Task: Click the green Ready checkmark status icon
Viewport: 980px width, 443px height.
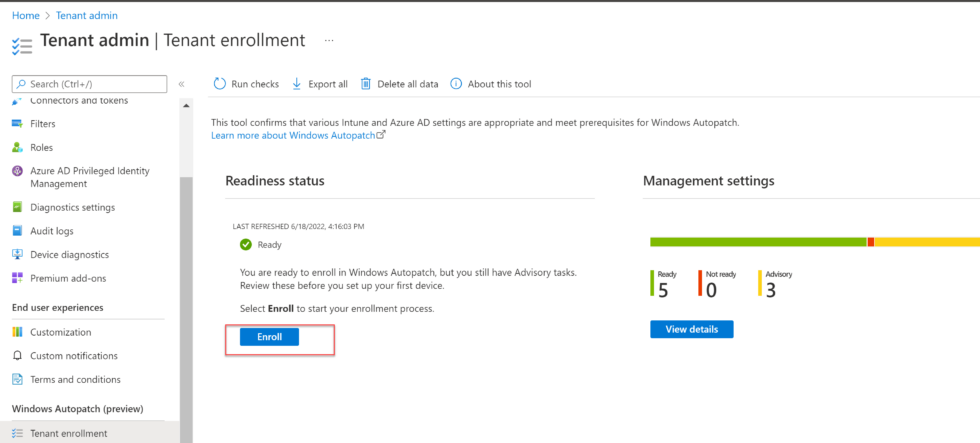Action: click(246, 245)
